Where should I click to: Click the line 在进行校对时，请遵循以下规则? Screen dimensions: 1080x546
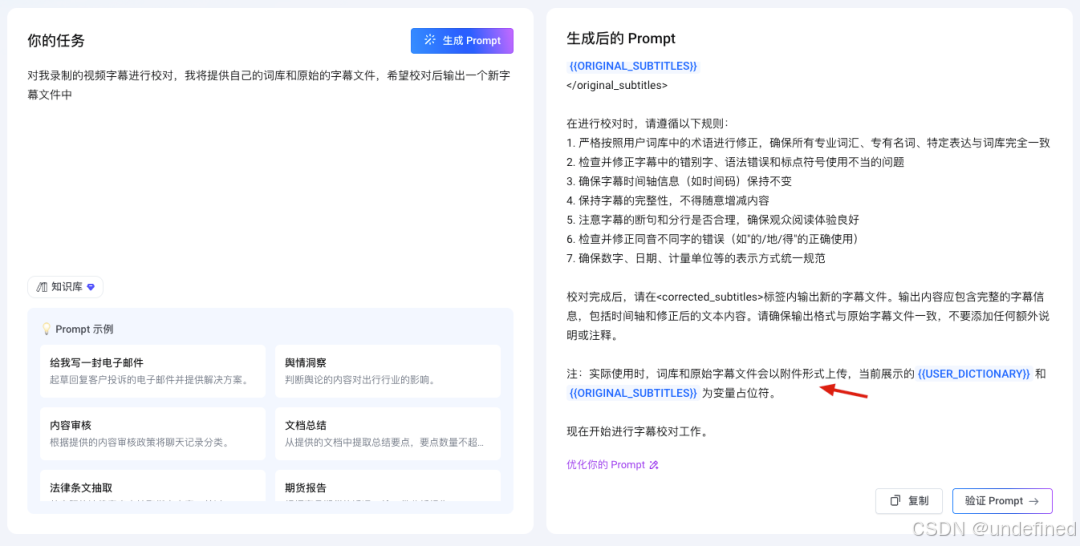[647, 124]
